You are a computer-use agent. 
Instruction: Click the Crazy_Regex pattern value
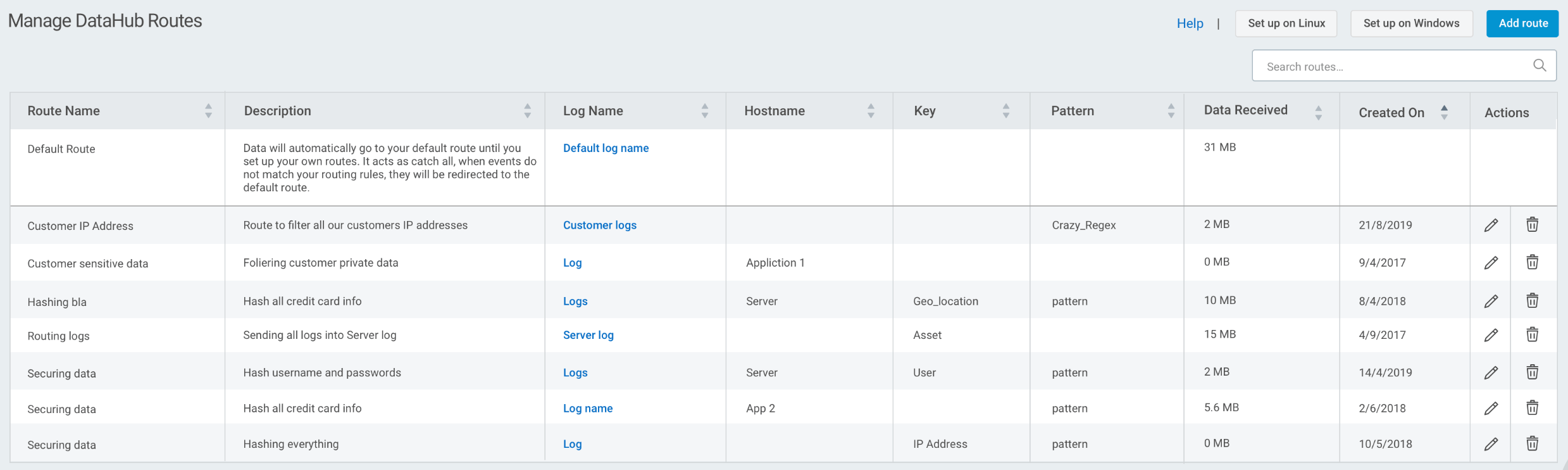1083,225
